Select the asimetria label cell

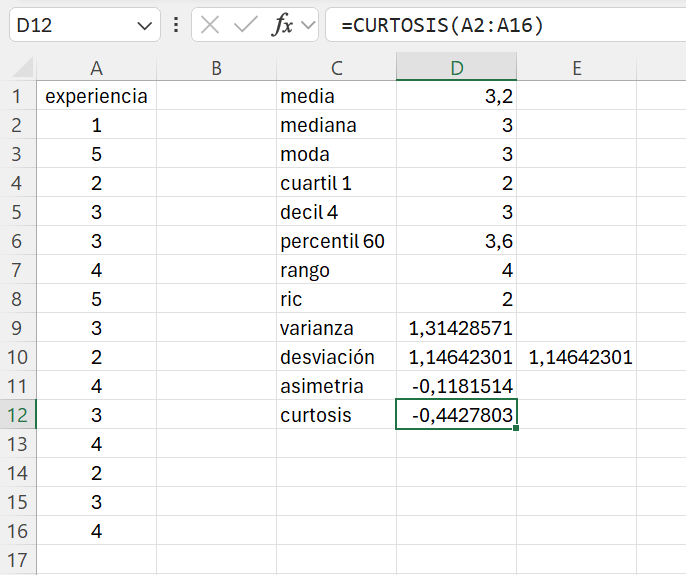tap(336, 387)
